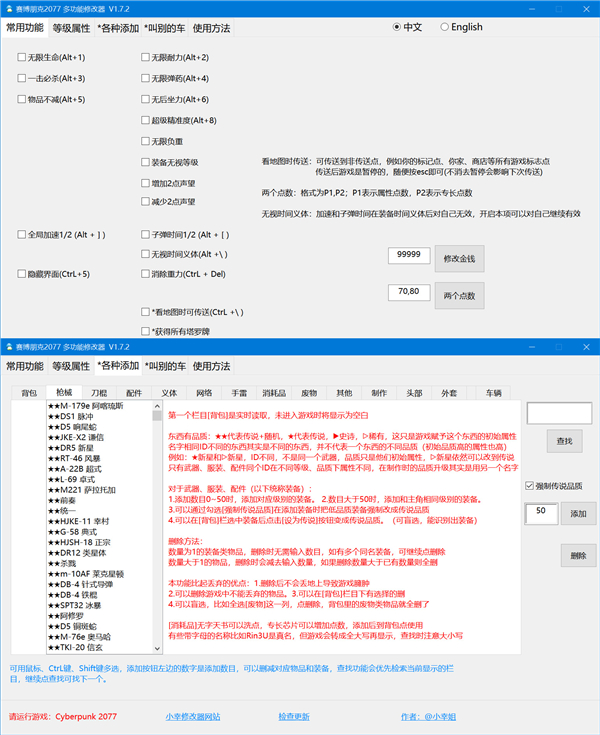The height and width of the screenshot is (735, 600).
Task: Toggle 无限负重 checkbox
Action: pos(145,141)
